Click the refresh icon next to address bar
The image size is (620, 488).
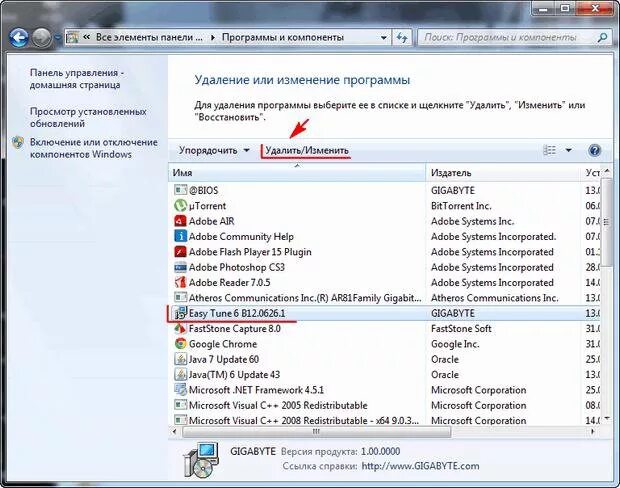(x=402, y=38)
